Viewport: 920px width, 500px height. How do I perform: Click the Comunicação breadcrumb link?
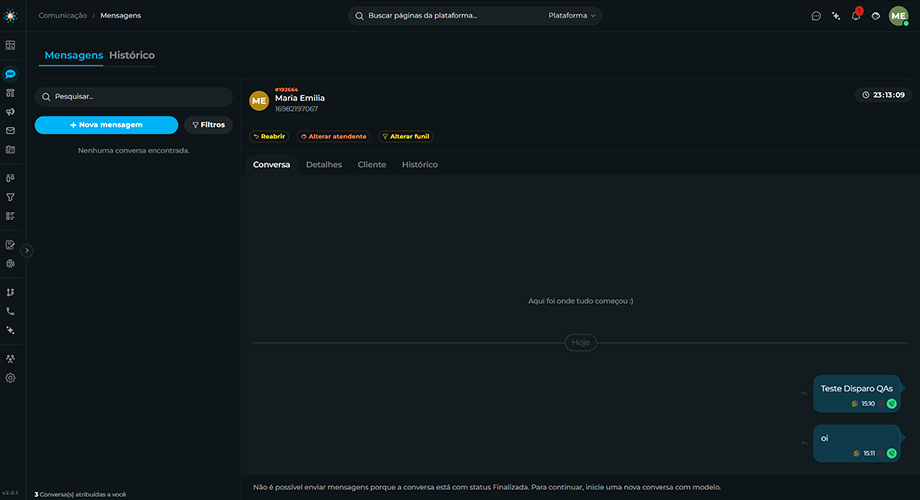click(x=63, y=16)
